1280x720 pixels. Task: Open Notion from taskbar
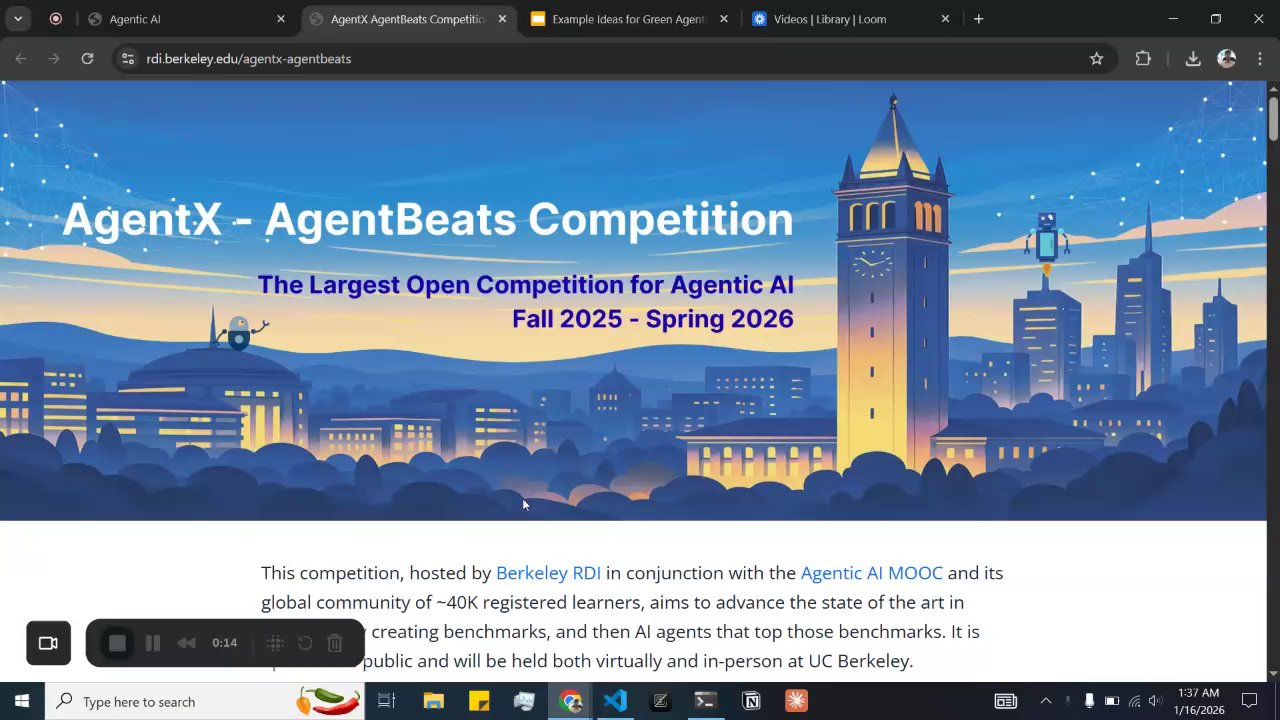751,701
